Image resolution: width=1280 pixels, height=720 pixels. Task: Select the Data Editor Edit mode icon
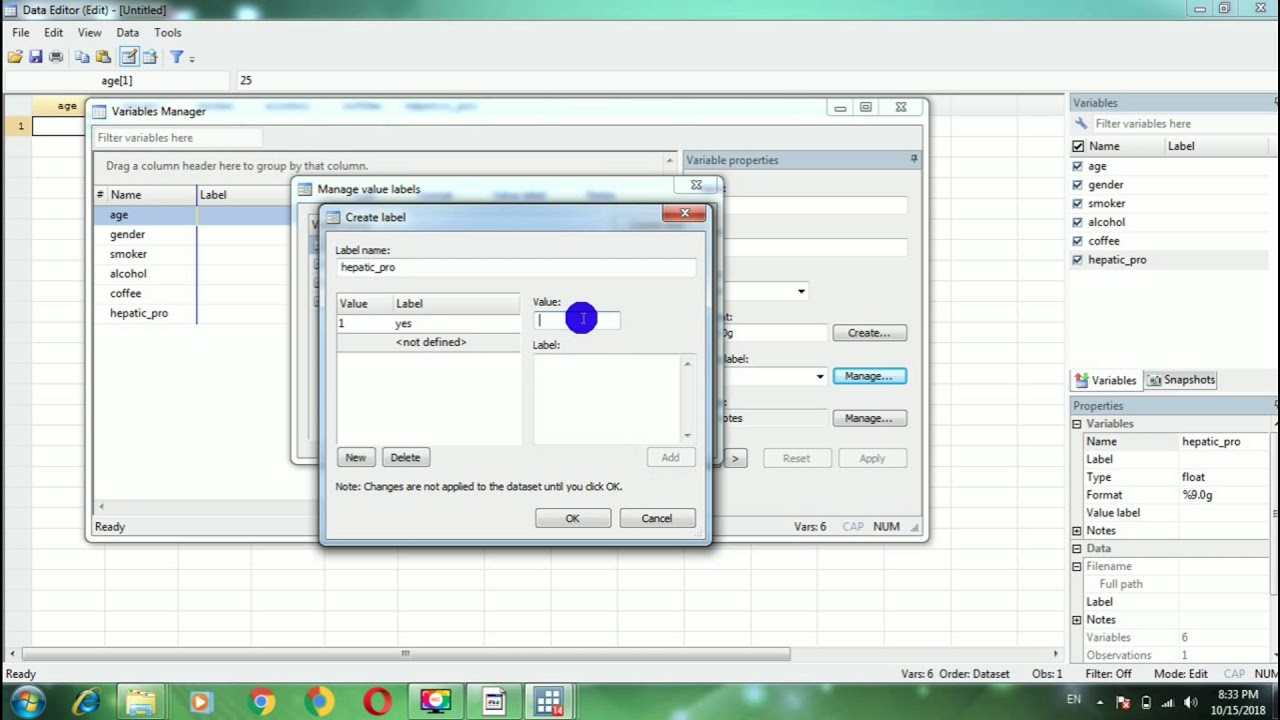(x=129, y=57)
